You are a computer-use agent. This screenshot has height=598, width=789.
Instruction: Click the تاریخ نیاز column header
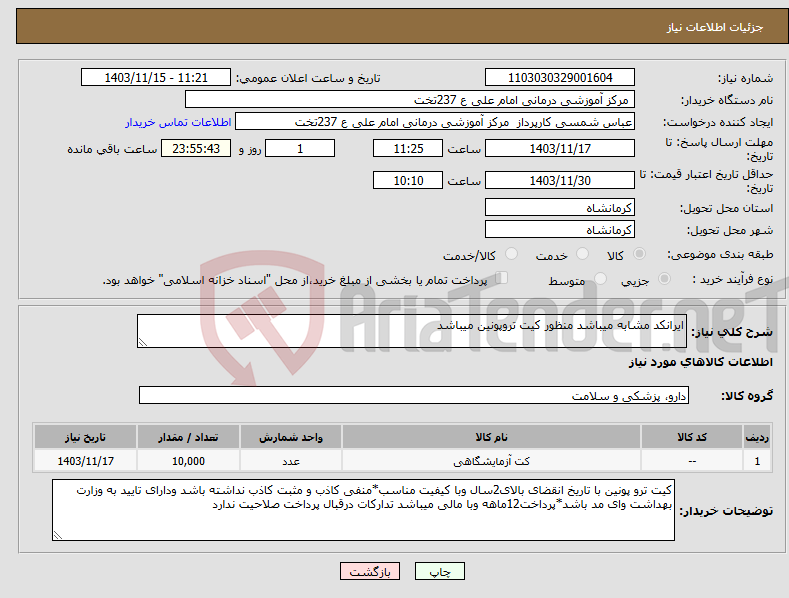(x=85, y=437)
